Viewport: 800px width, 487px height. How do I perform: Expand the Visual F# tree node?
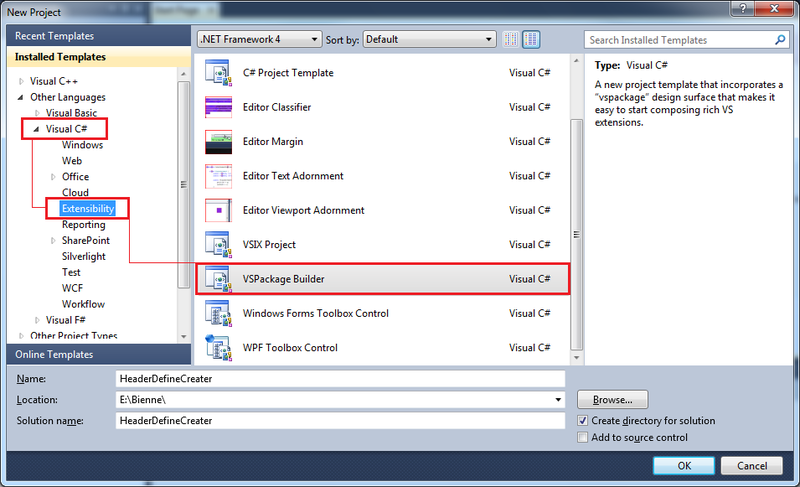(37, 320)
